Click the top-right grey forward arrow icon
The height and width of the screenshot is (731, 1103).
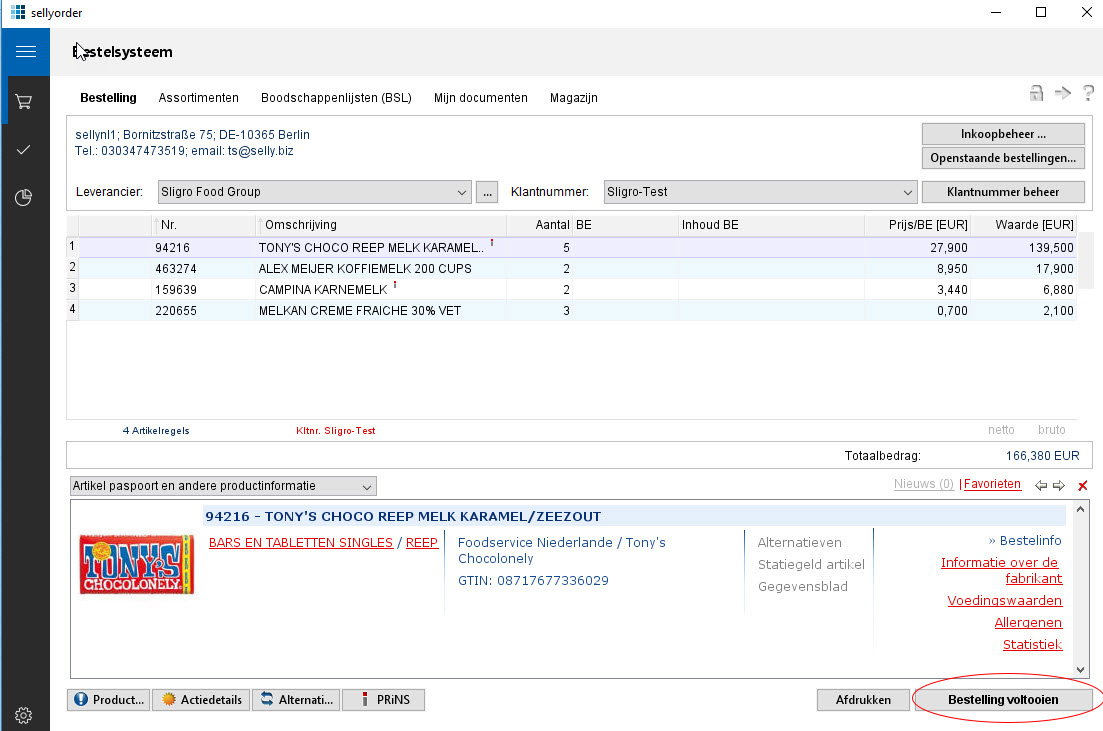pyautogui.click(x=1062, y=93)
